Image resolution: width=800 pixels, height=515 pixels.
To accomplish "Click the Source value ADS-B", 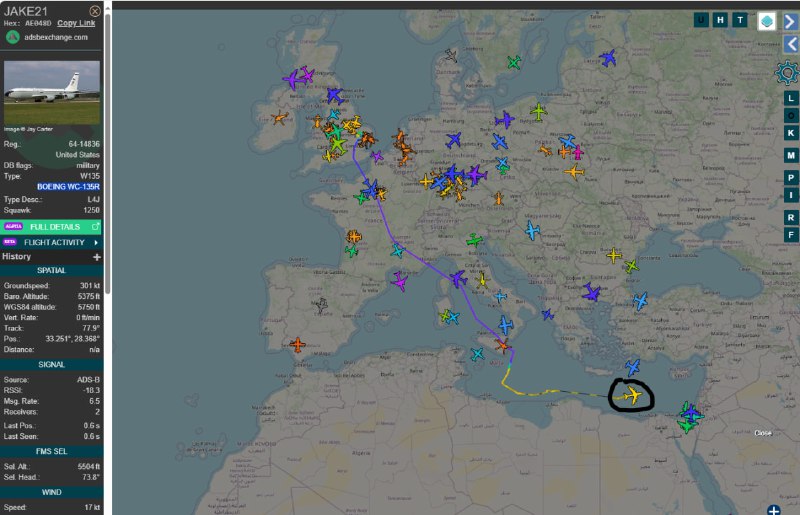I will [x=88, y=380].
